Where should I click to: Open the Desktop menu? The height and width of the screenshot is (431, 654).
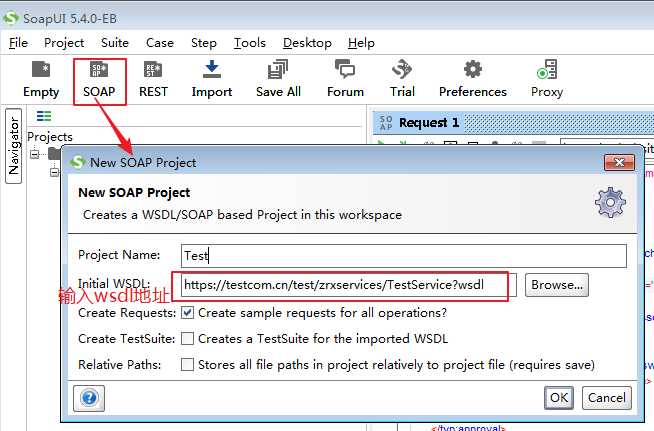307,43
